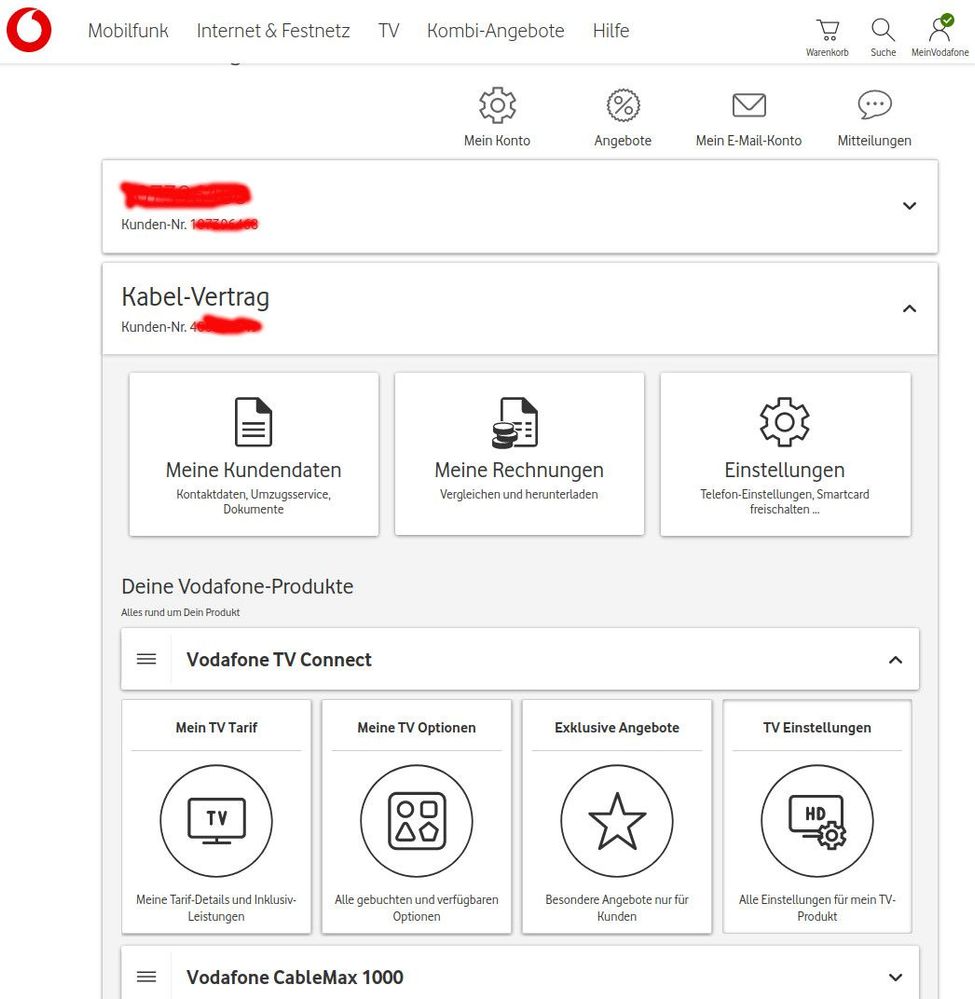This screenshot has height=999, width=975.
Task: Click the Exklusive Angebote star icon
Action: pos(617,821)
